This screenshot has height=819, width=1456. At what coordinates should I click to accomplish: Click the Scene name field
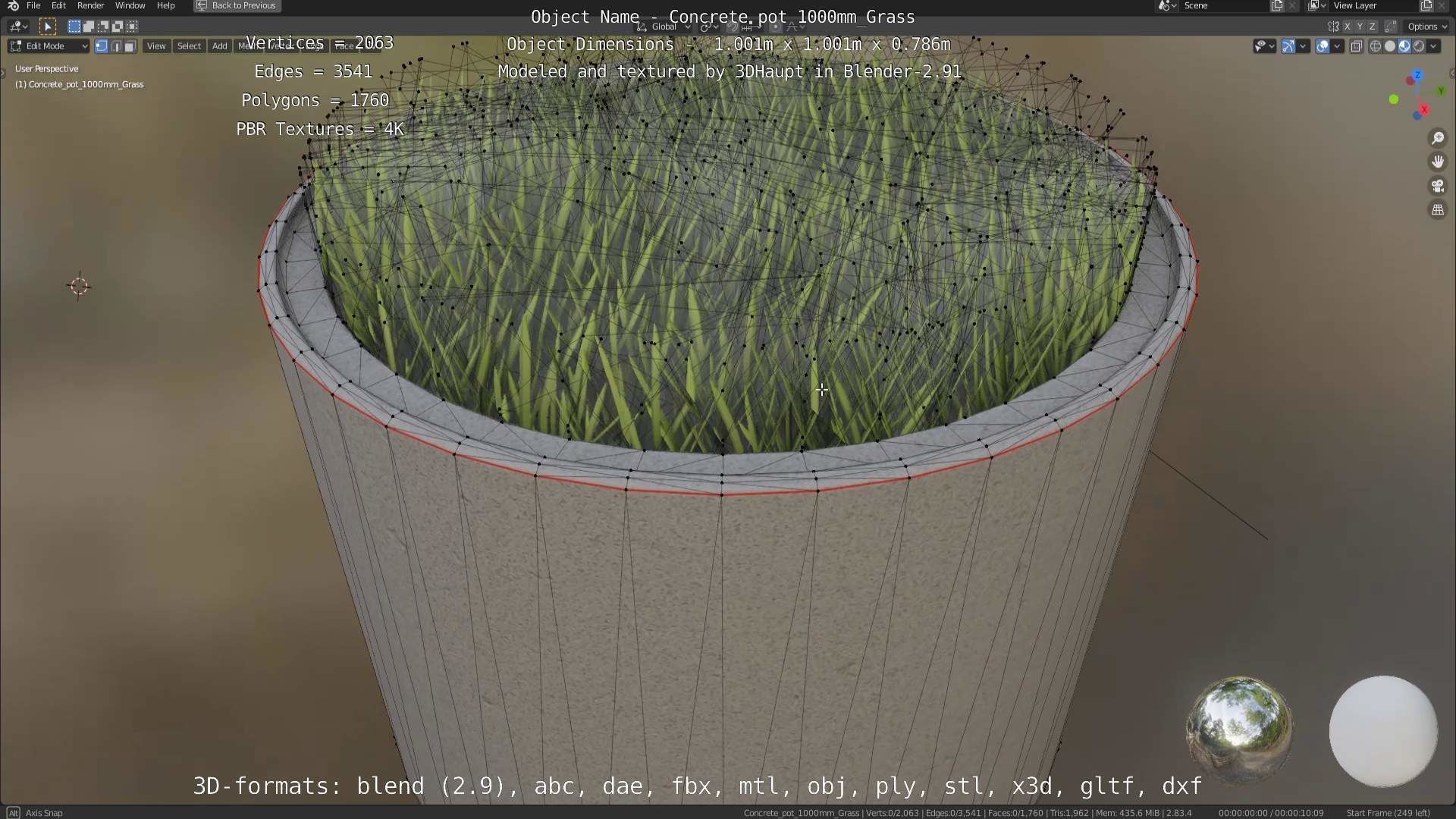tap(1224, 5)
